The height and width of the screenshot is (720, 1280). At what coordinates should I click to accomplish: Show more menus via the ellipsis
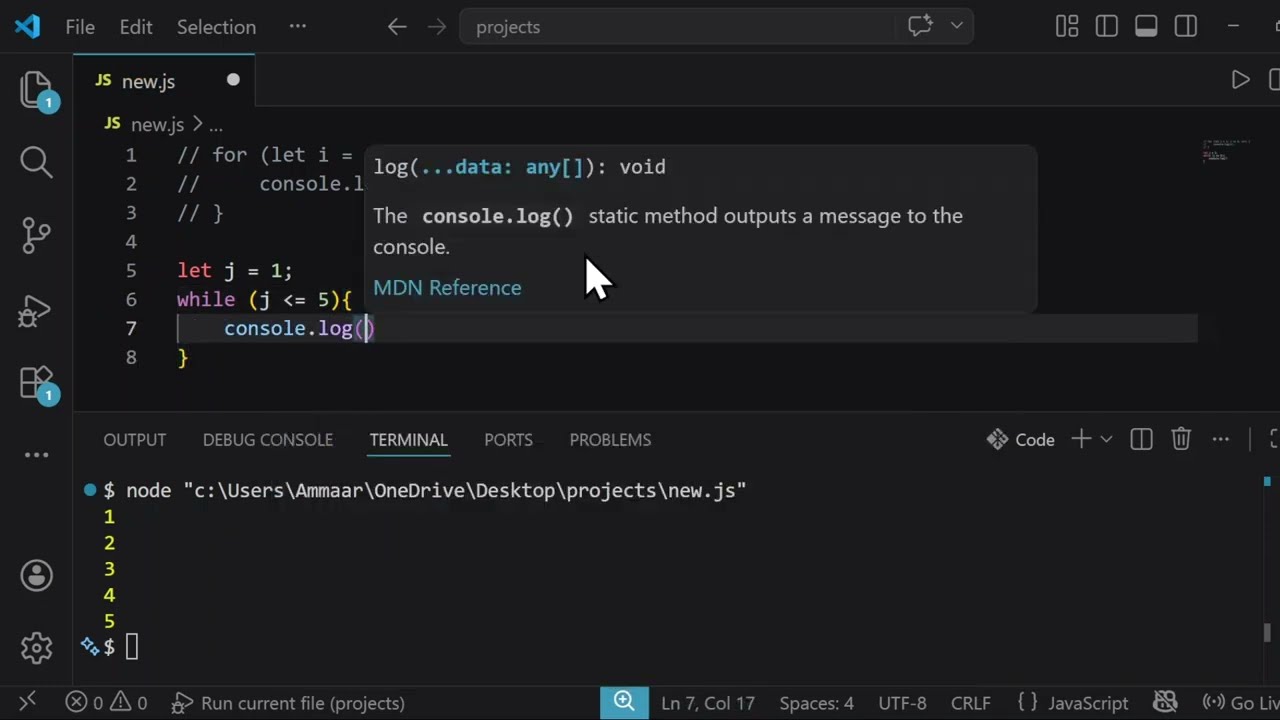(x=298, y=27)
